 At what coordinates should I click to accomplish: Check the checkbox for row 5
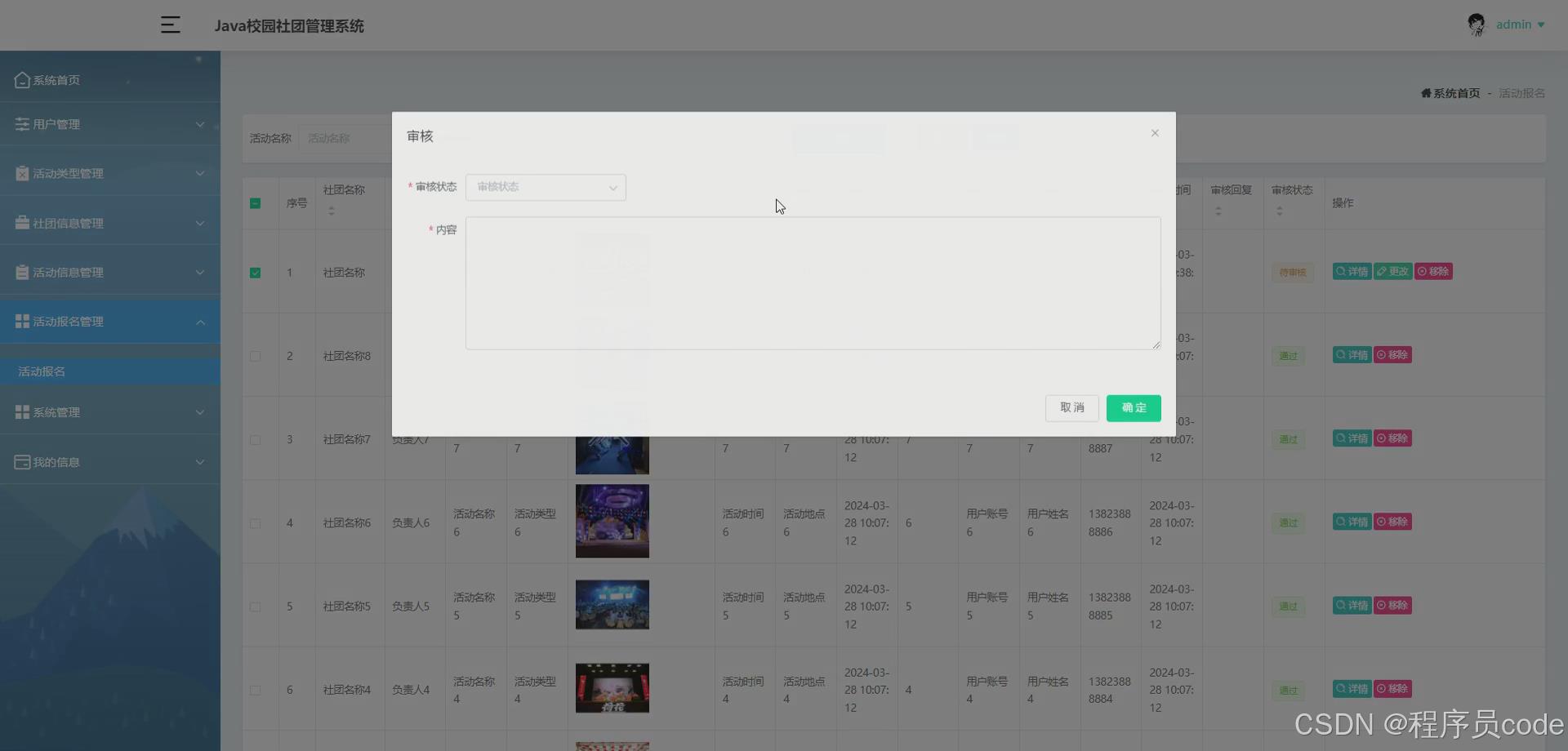pos(256,607)
